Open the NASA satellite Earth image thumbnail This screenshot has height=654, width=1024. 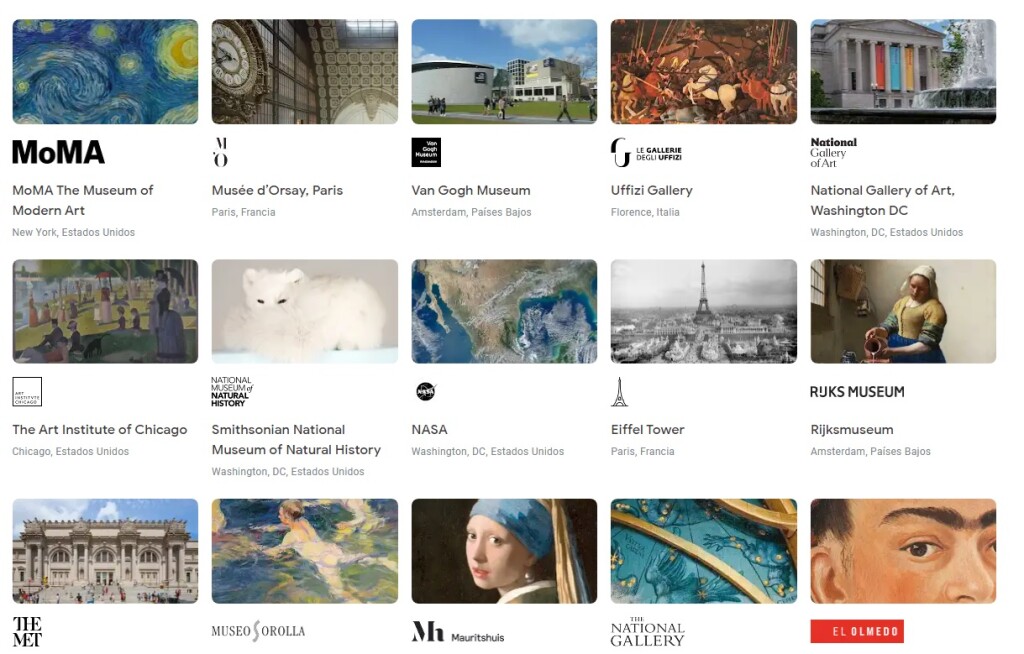[x=504, y=311]
